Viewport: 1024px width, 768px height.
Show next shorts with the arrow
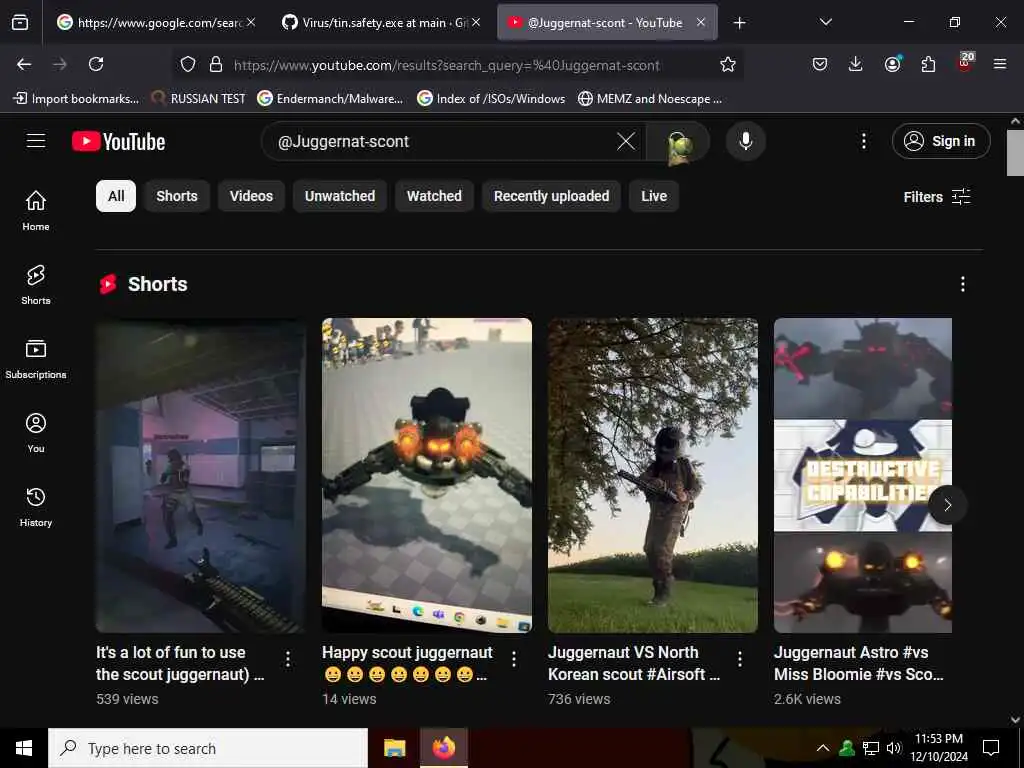click(948, 505)
